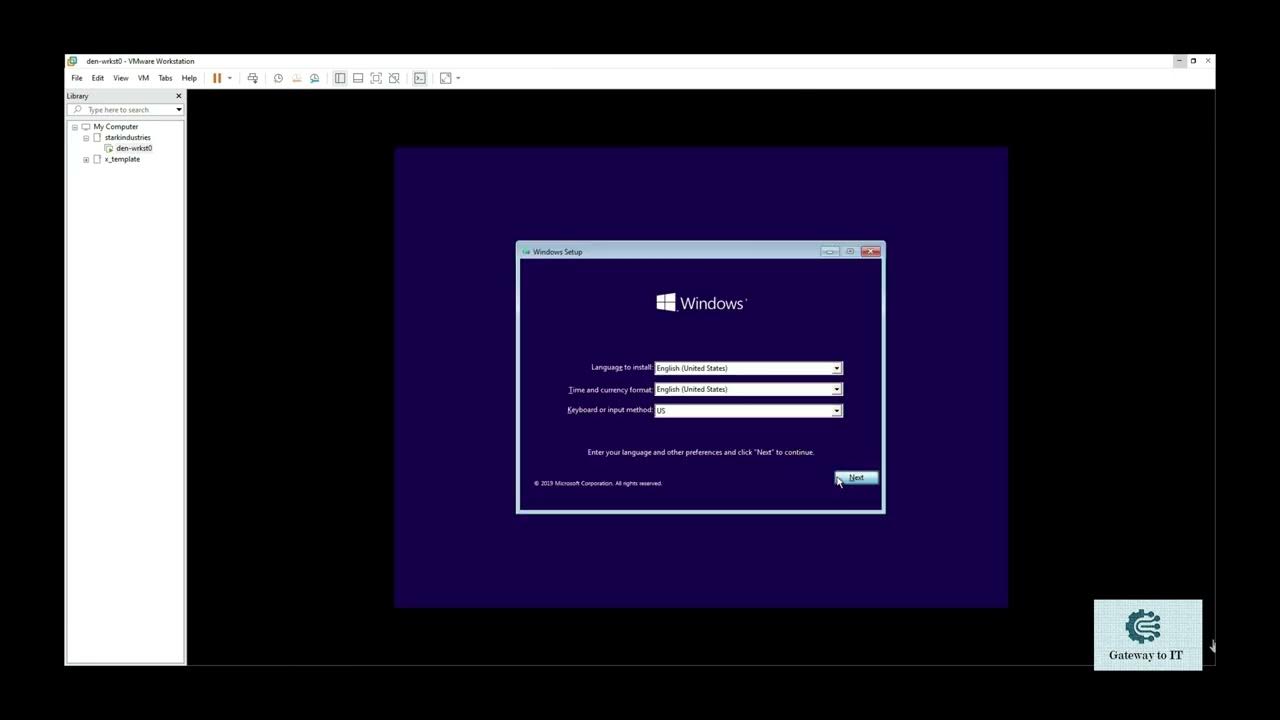Take a snapshot of this virtual machine
Image resolution: width=1280 pixels, height=720 pixels.
point(278,78)
